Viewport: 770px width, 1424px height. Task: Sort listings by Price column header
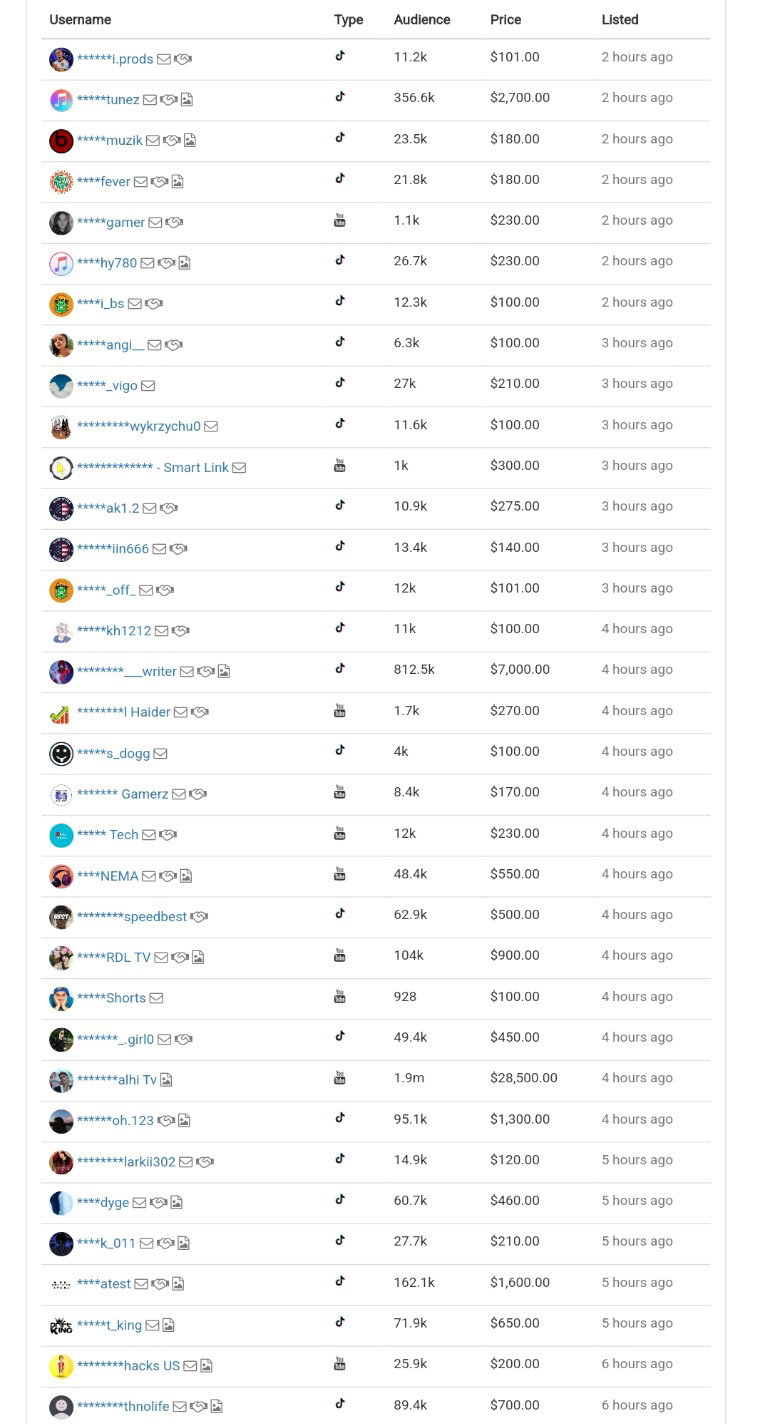(506, 19)
